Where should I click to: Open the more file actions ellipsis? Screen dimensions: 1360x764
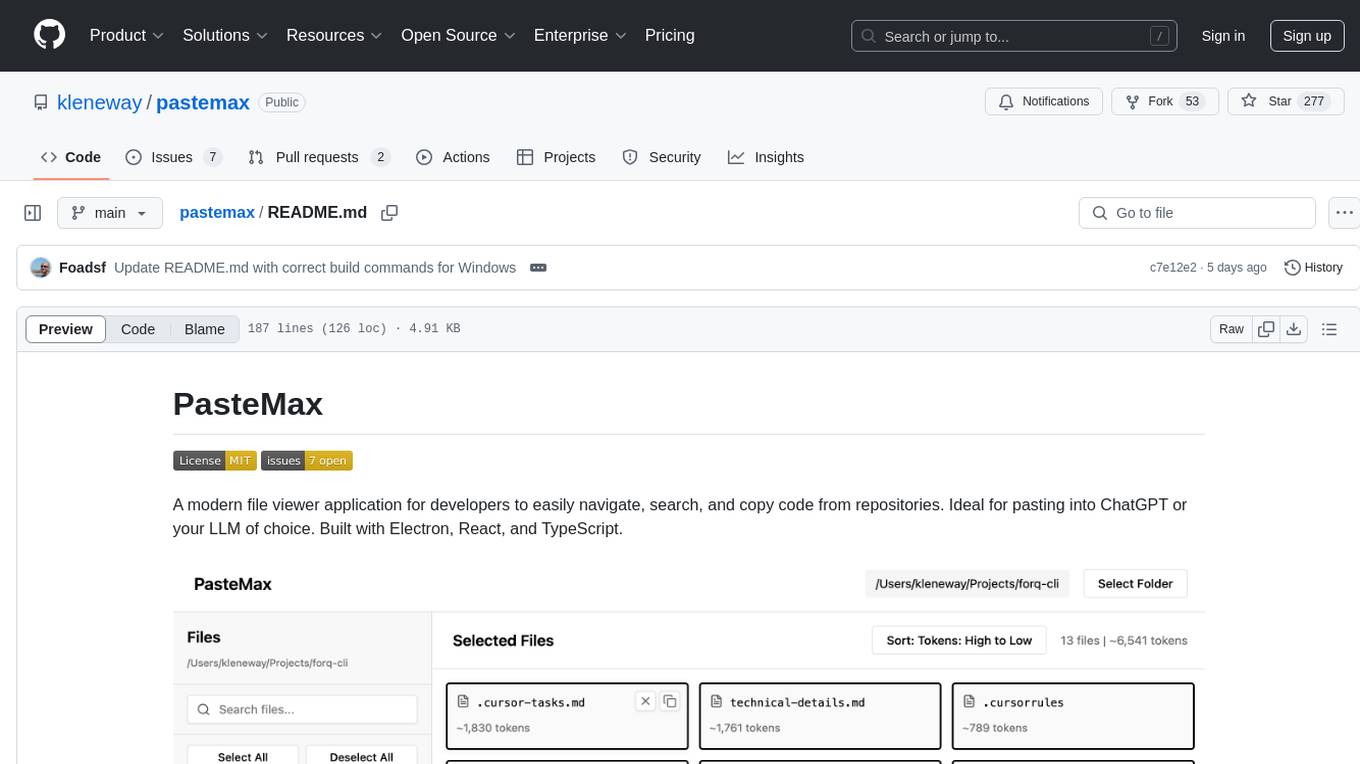(x=1344, y=213)
